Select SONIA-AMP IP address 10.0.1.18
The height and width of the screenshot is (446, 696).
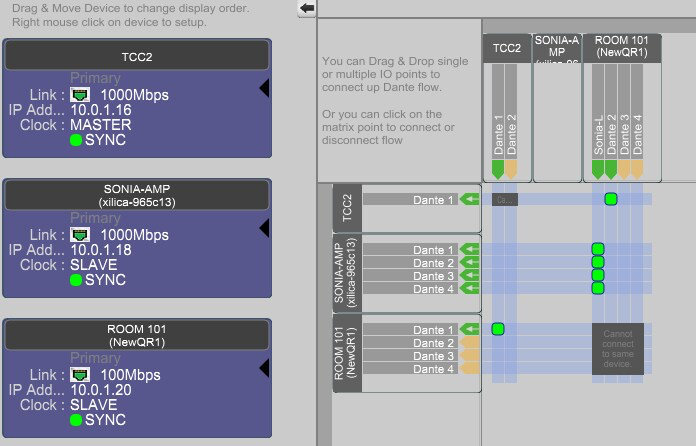[101, 250]
